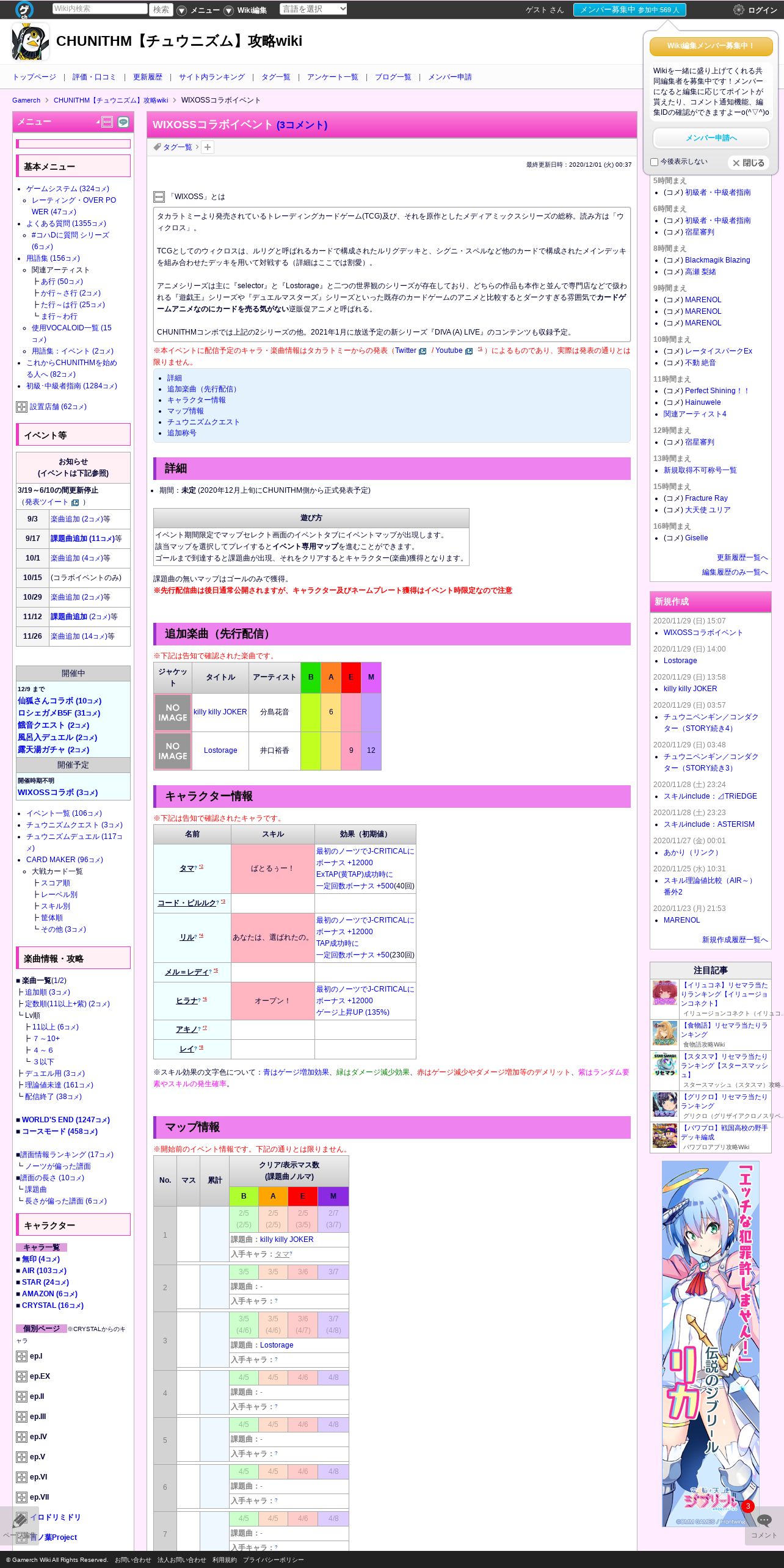Image resolution: width=784 pixels, height=1568 pixels.
Task: Click the ジブリール anime banner ad
Action: 711,1343
